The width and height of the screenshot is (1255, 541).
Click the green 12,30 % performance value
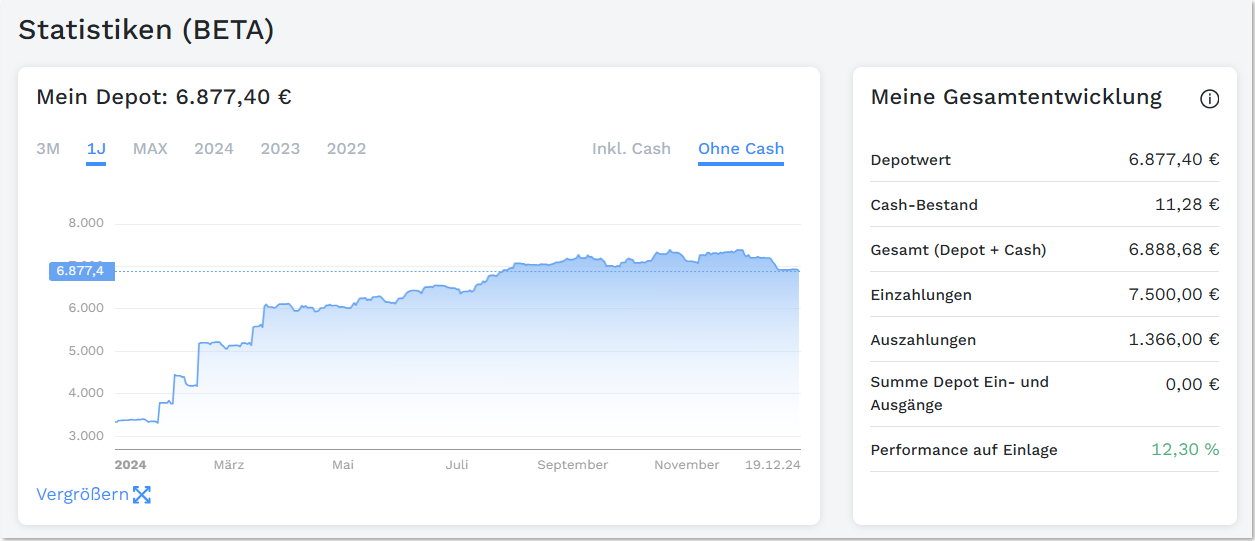tap(1185, 450)
